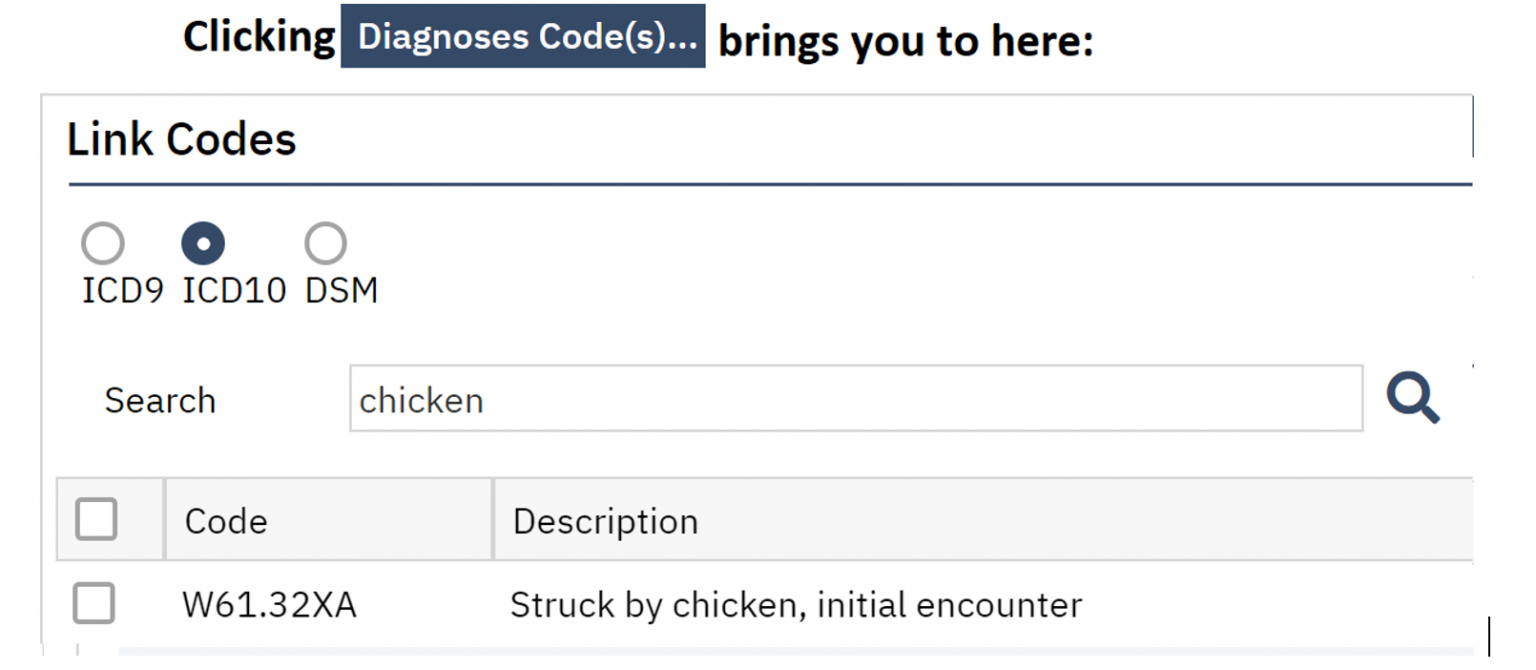Viewport: 1536px width, 670px height.
Task: Select the ICD10 radio button
Action: point(203,243)
